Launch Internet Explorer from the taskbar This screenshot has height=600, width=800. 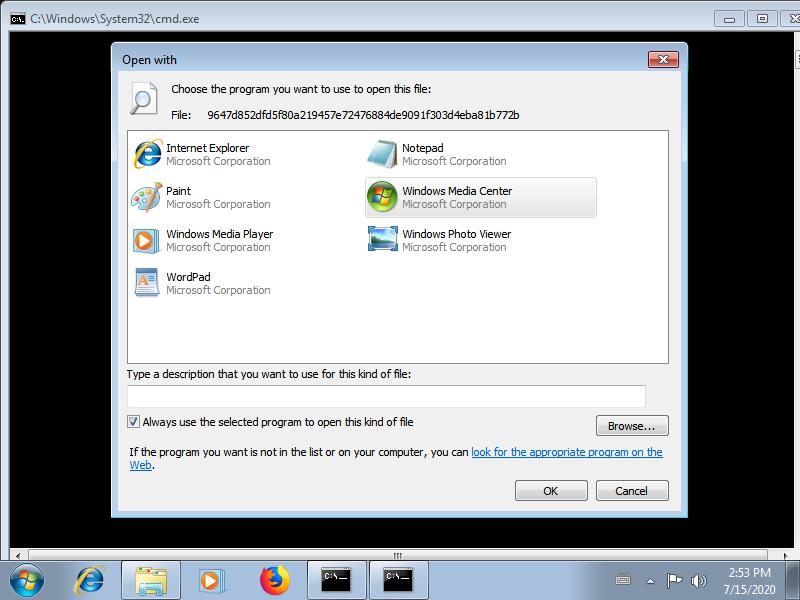tap(90, 581)
